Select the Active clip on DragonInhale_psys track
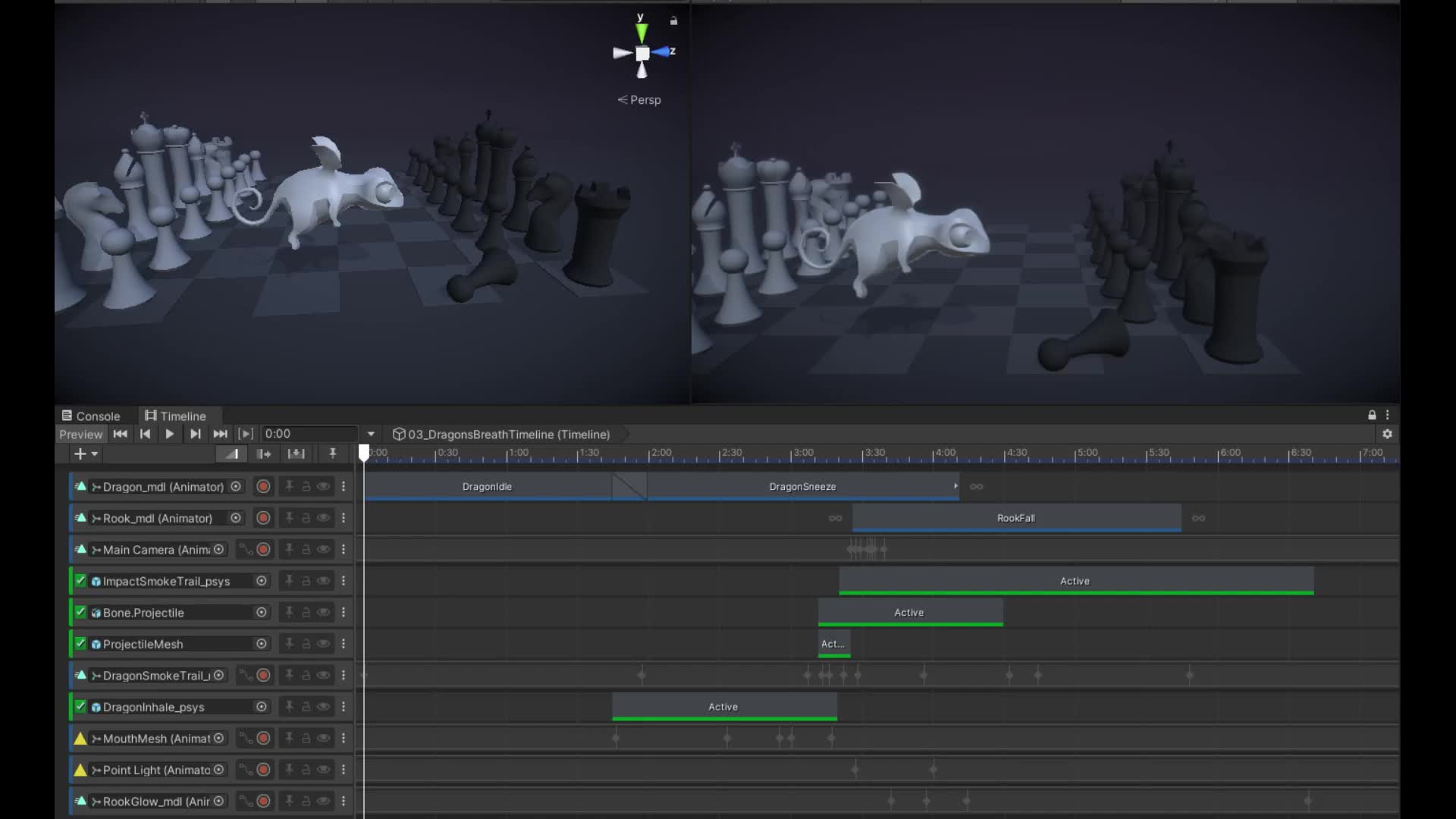Viewport: 1456px width, 819px height. point(723,706)
